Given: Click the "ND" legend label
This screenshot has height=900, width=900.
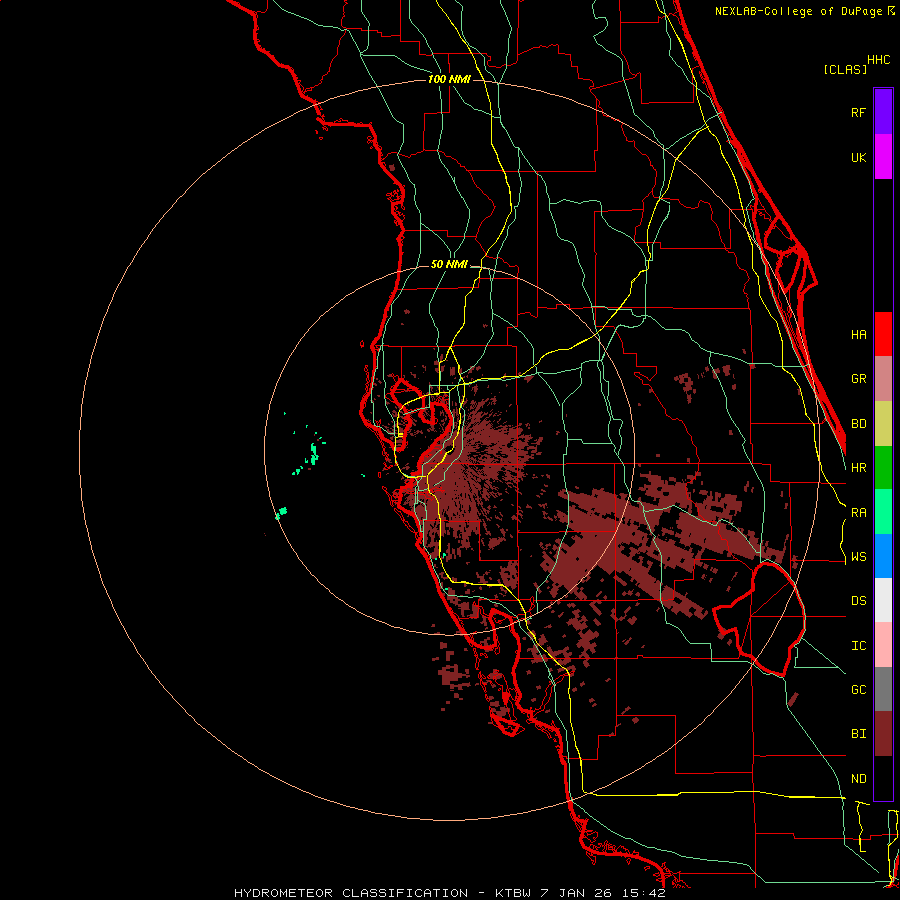Looking at the screenshot, I should [859, 779].
